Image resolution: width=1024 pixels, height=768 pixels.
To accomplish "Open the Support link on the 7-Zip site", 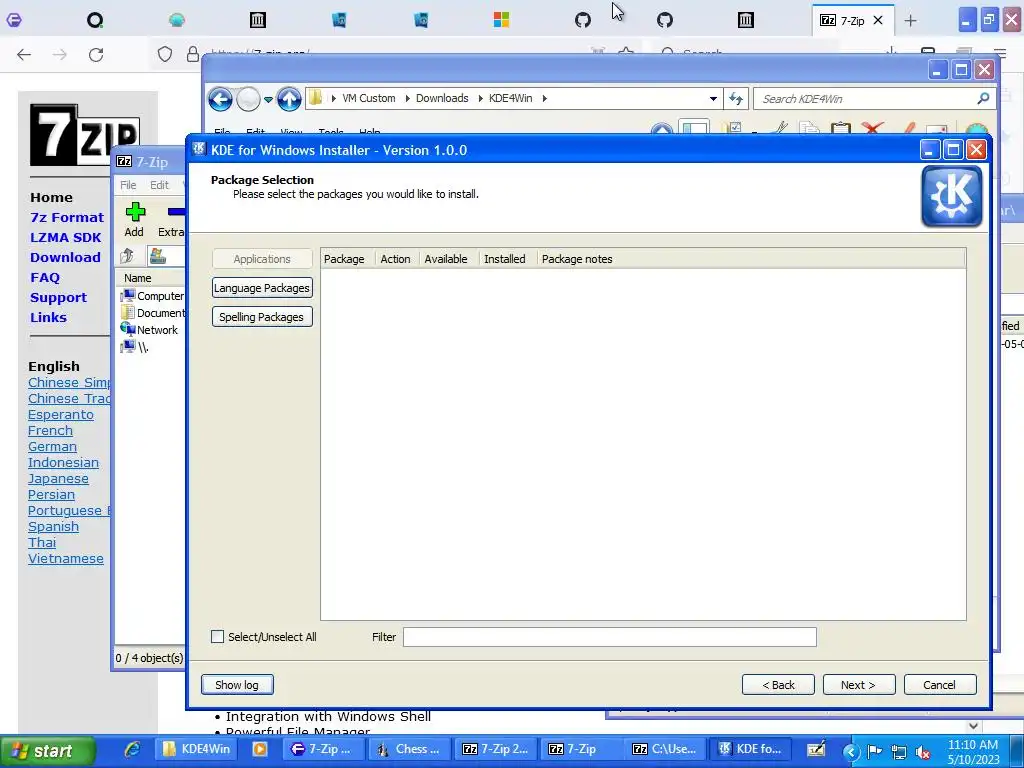I will pyautogui.click(x=58, y=298).
